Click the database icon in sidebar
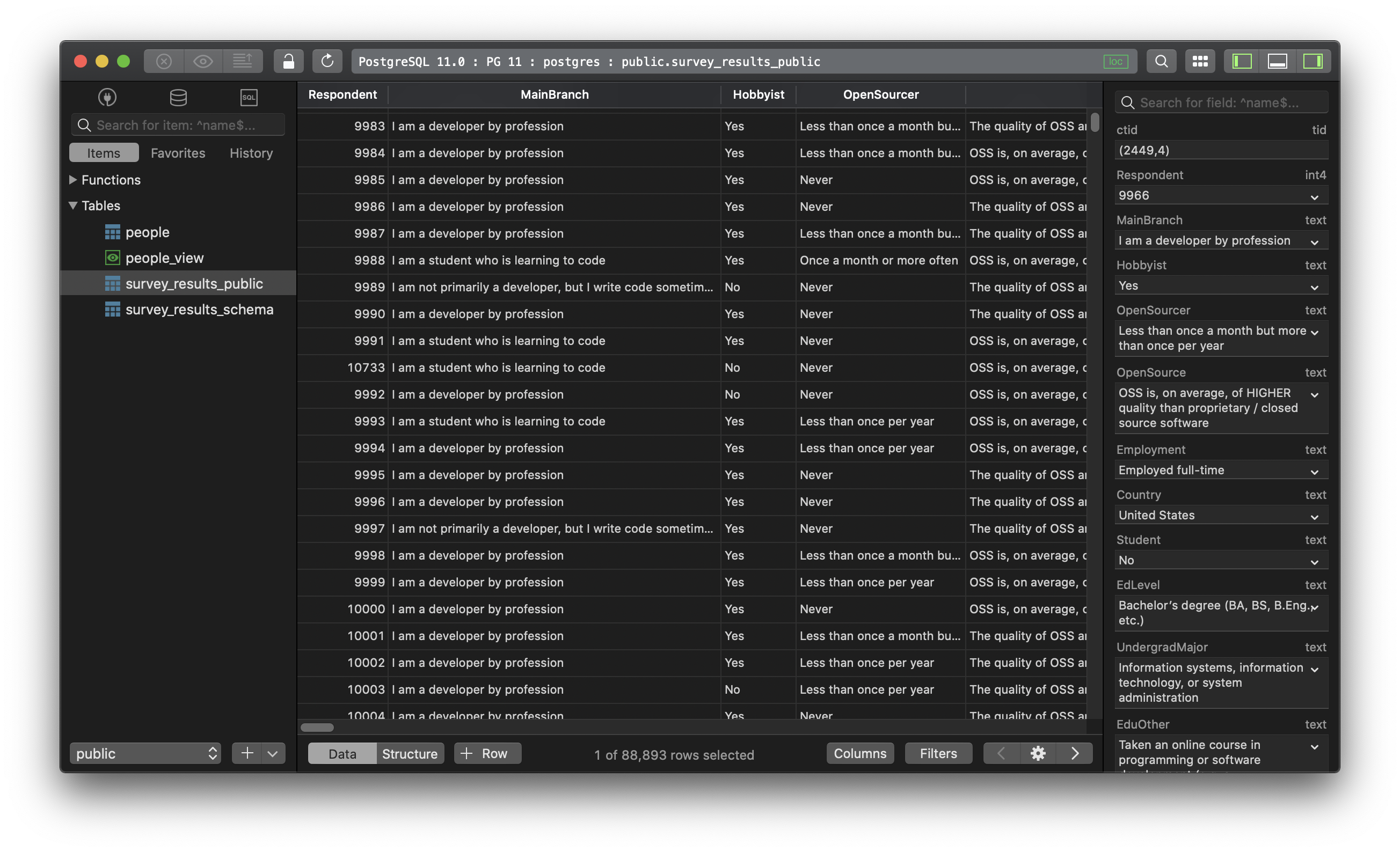This screenshot has width=1400, height=852. tap(177, 97)
